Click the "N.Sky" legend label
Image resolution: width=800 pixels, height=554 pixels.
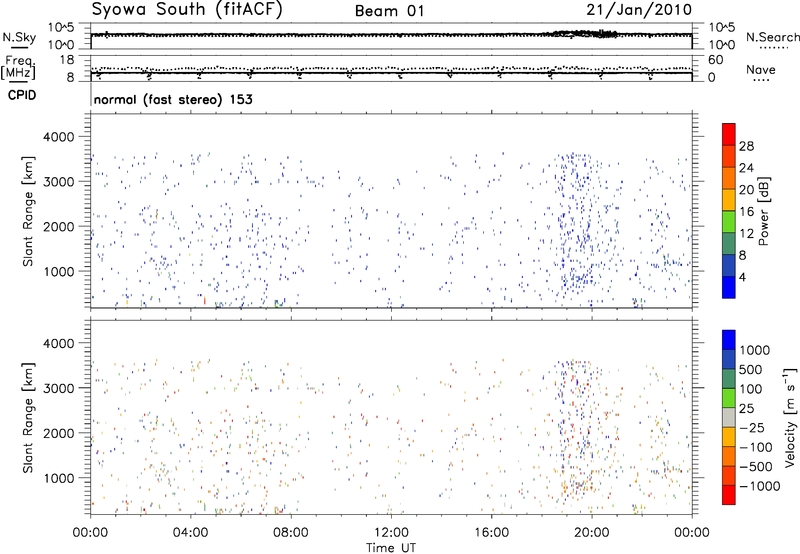[19, 37]
